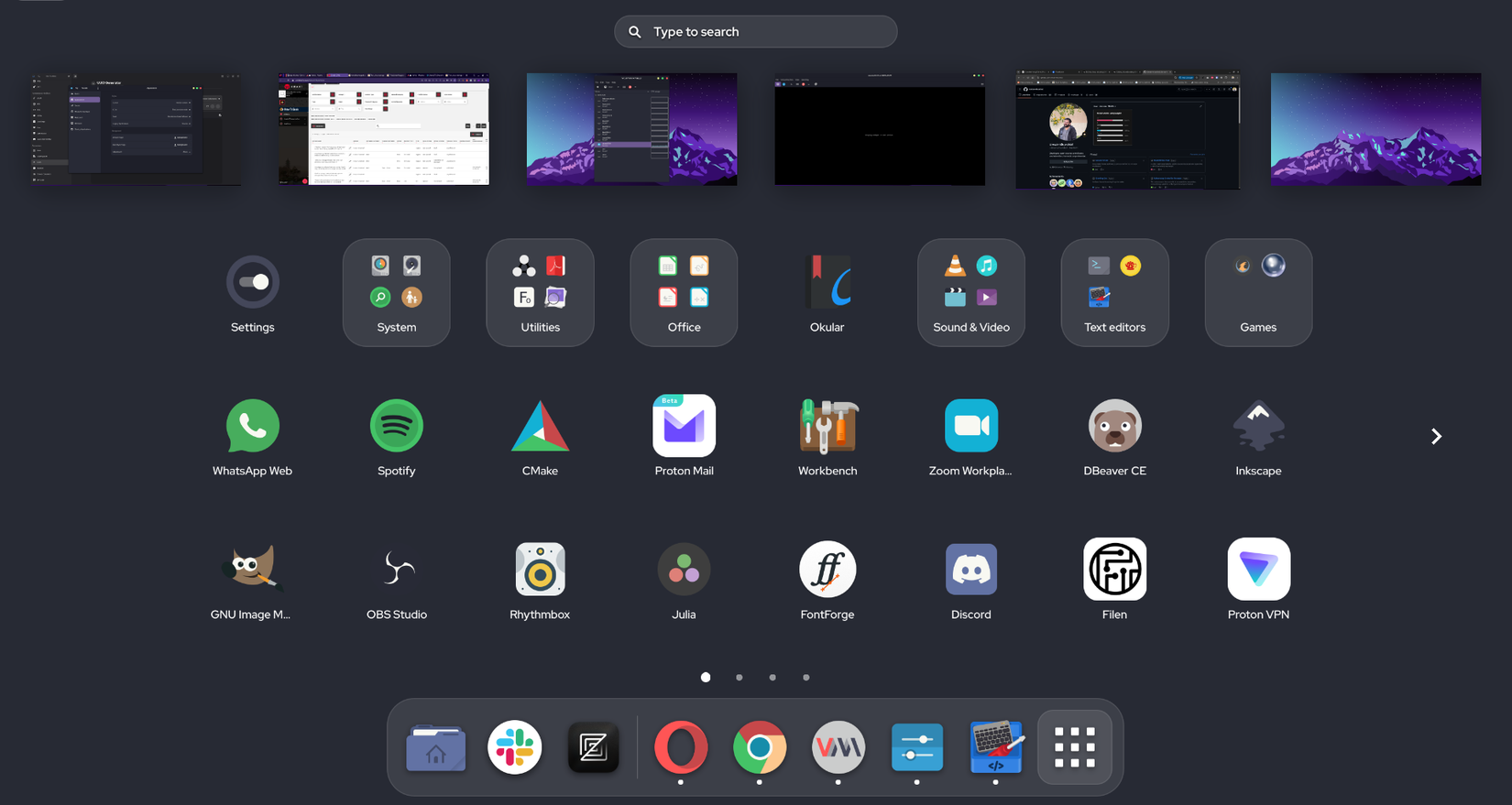Open the Sound & Video folder
This screenshot has width=1512, height=805.
(x=971, y=293)
